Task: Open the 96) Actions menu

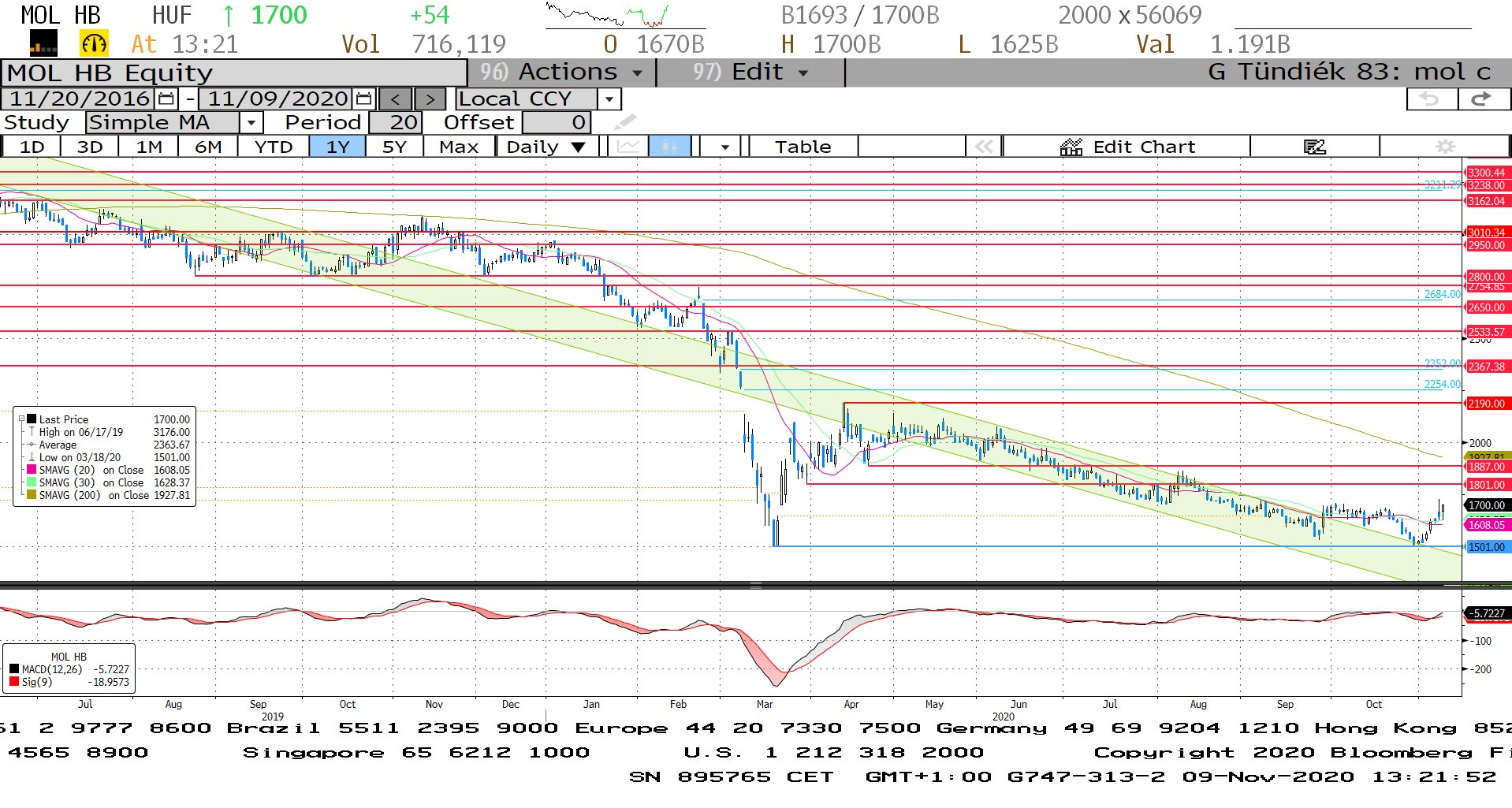Action: (561, 72)
